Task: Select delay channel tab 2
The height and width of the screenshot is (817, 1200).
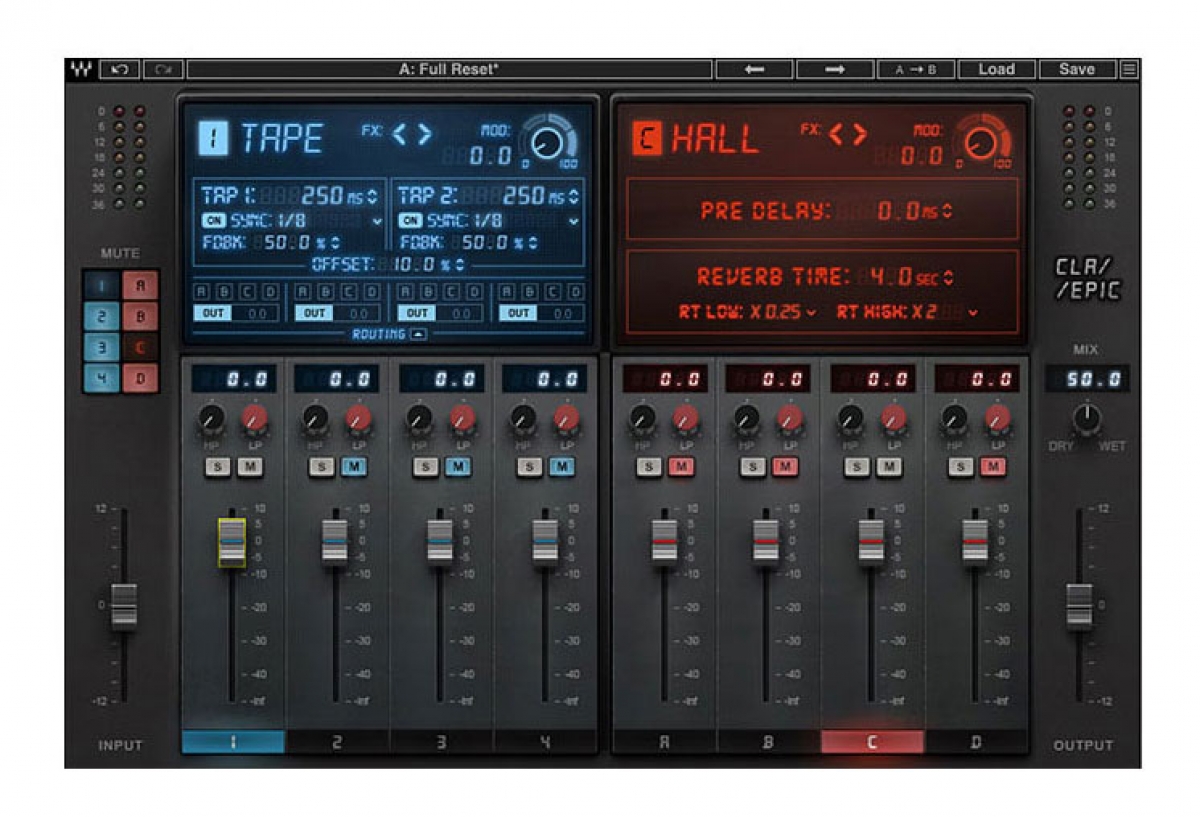Action: 338,742
